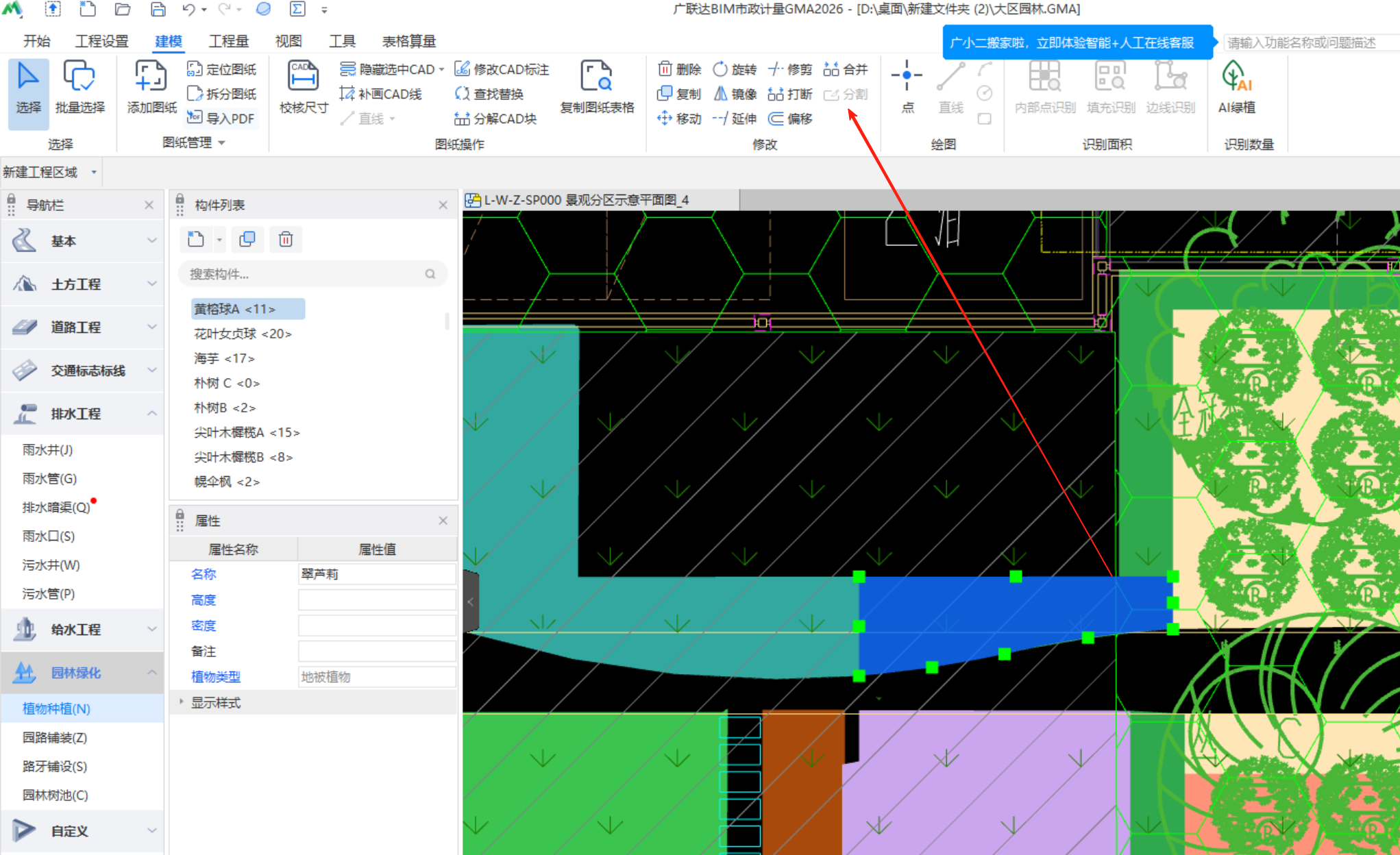This screenshot has width=1400, height=855.
Task: Click the 镜像 mirror tool
Action: [735, 94]
